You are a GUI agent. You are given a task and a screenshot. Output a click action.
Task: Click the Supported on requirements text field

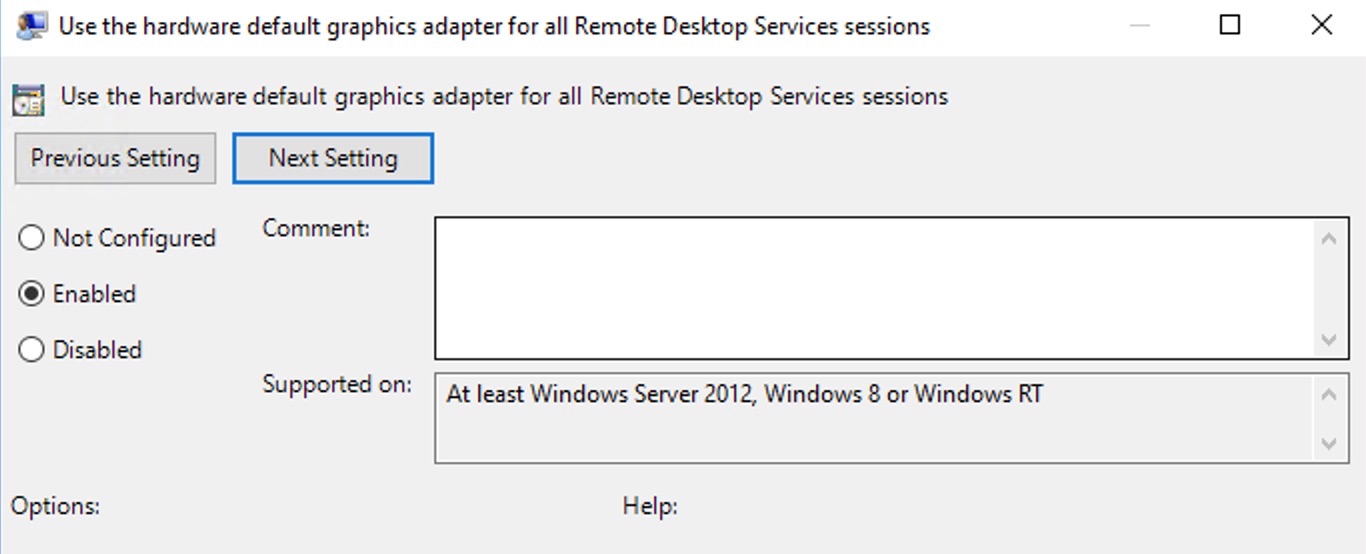[x=877, y=418]
